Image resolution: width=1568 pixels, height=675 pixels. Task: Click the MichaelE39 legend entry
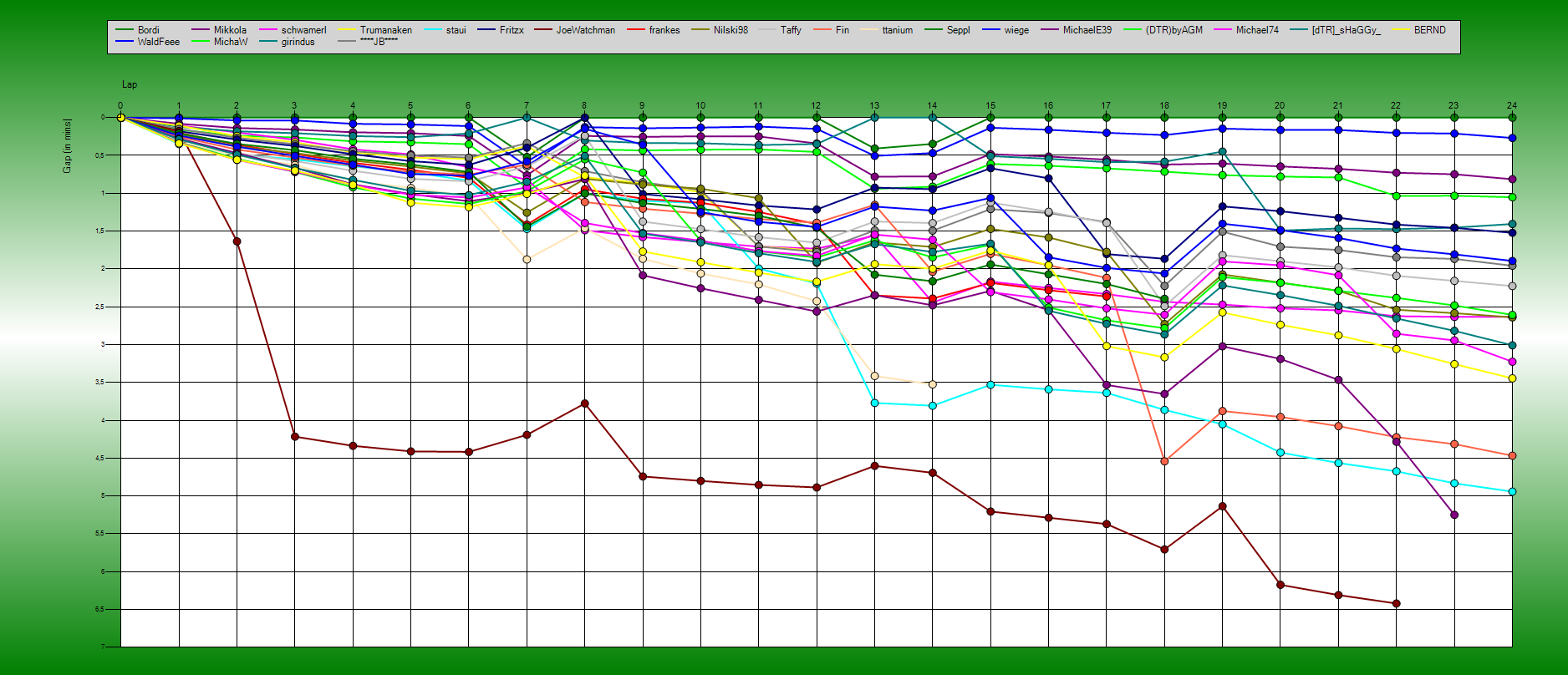(1087, 30)
